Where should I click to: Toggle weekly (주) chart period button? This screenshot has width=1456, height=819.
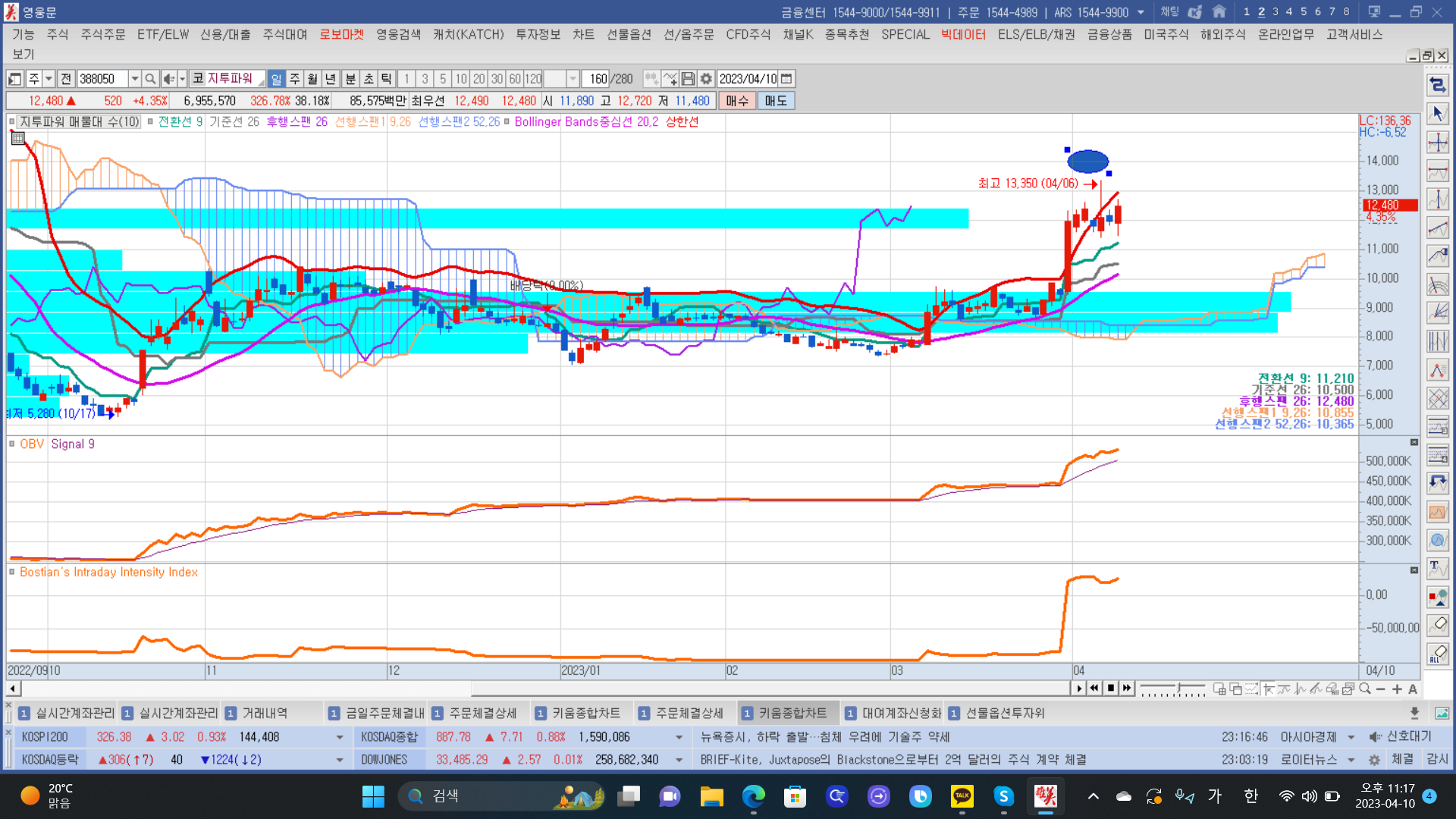click(x=294, y=79)
